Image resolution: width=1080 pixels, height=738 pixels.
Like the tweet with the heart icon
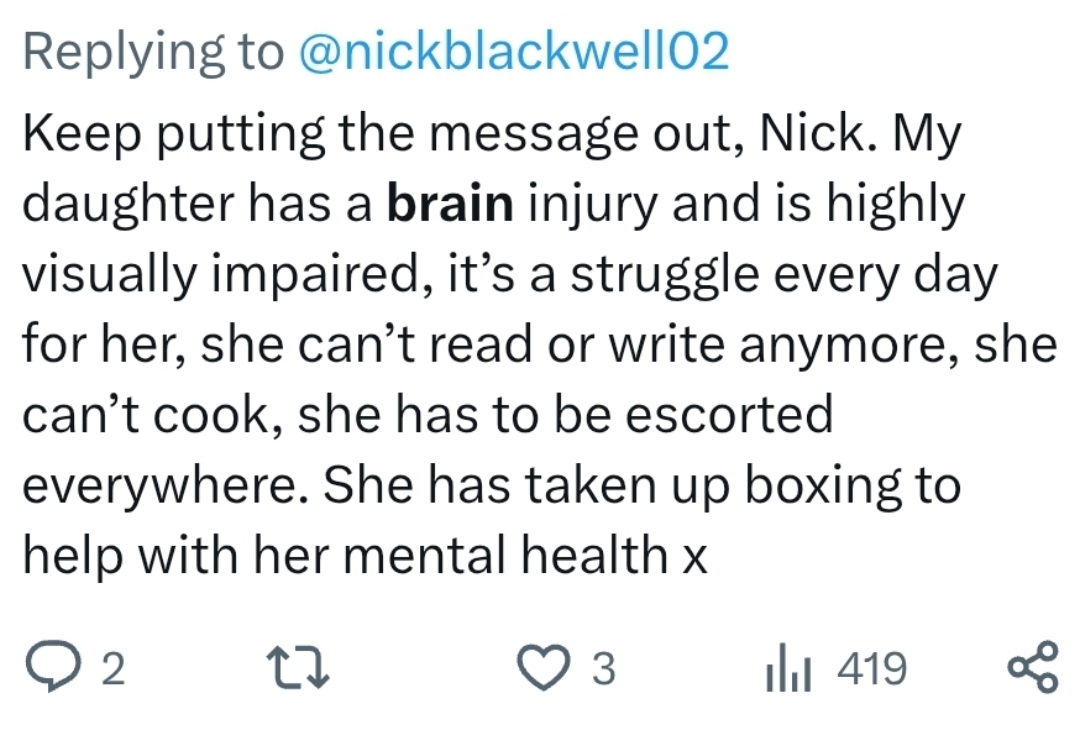[x=544, y=667]
